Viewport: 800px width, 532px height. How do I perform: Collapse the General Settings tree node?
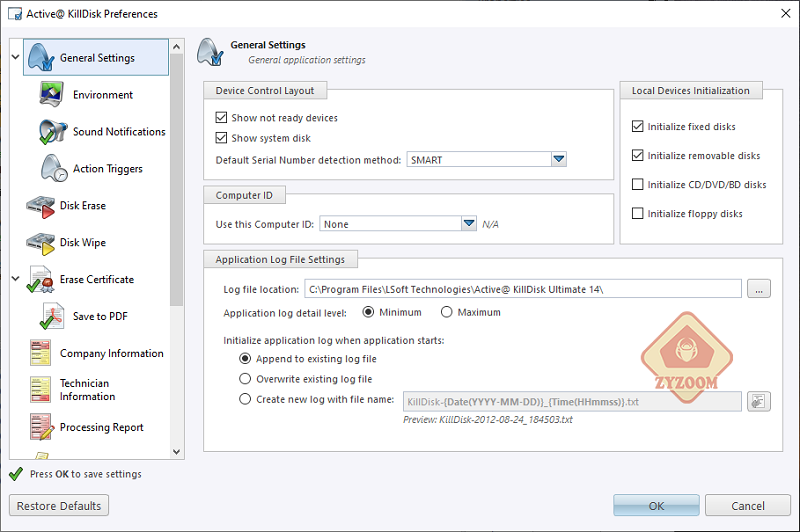[x=15, y=57]
